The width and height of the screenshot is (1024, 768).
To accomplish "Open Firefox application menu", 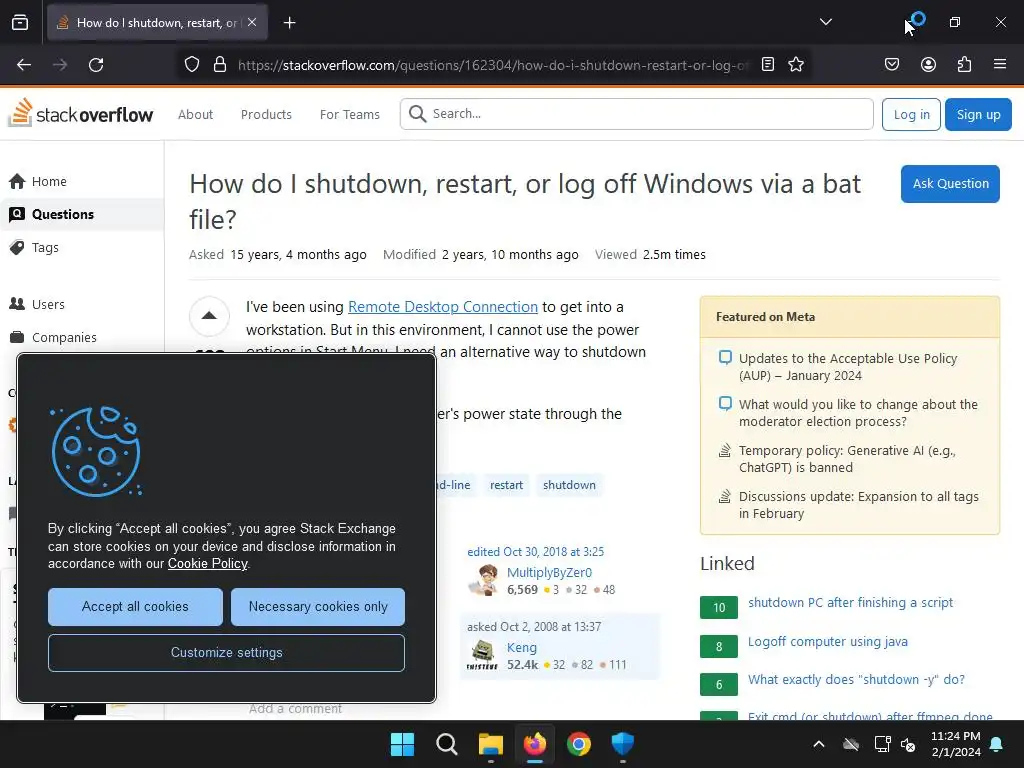I will pyautogui.click(x=1000, y=65).
